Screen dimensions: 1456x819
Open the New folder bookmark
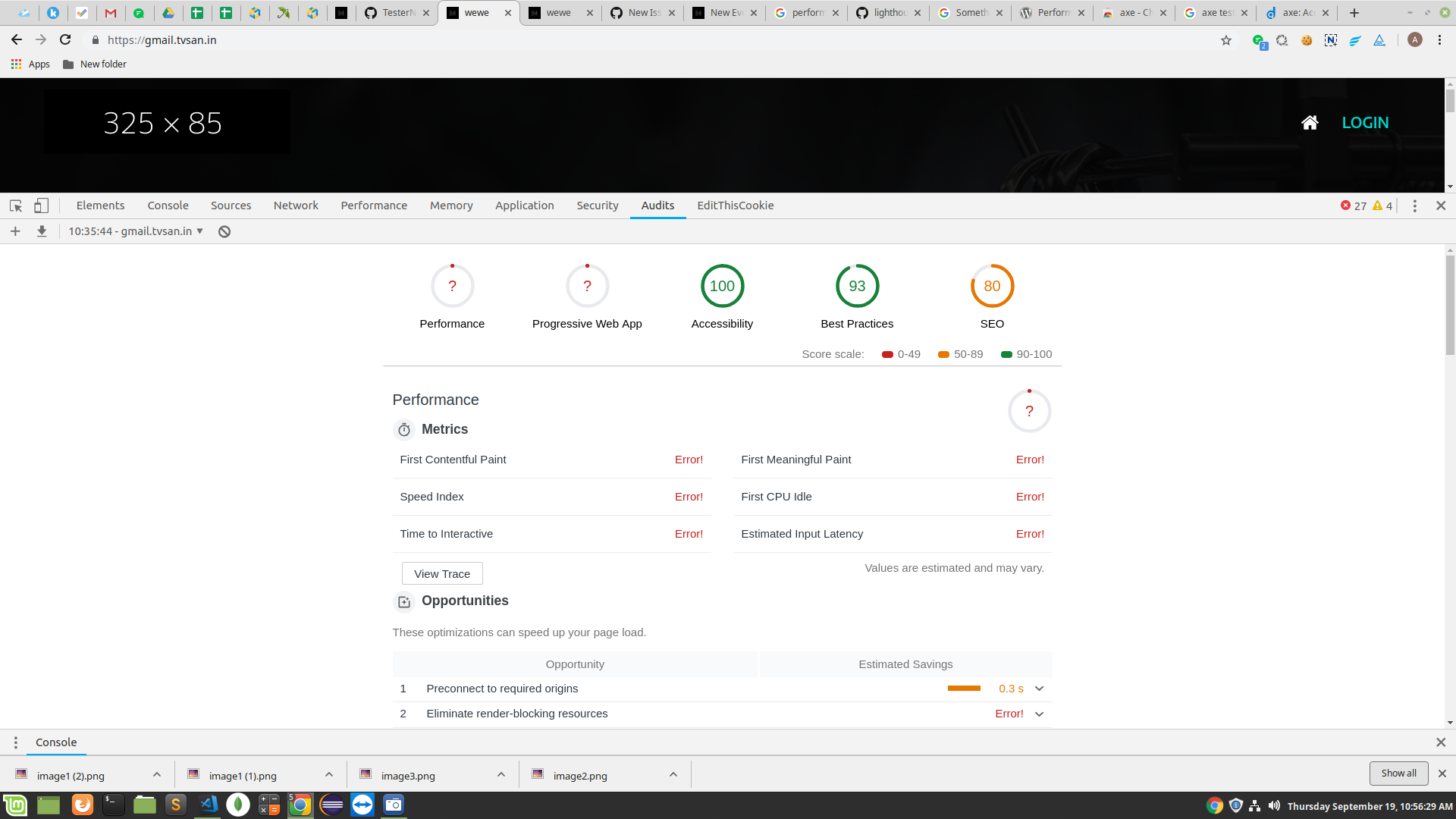click(95, 64)
